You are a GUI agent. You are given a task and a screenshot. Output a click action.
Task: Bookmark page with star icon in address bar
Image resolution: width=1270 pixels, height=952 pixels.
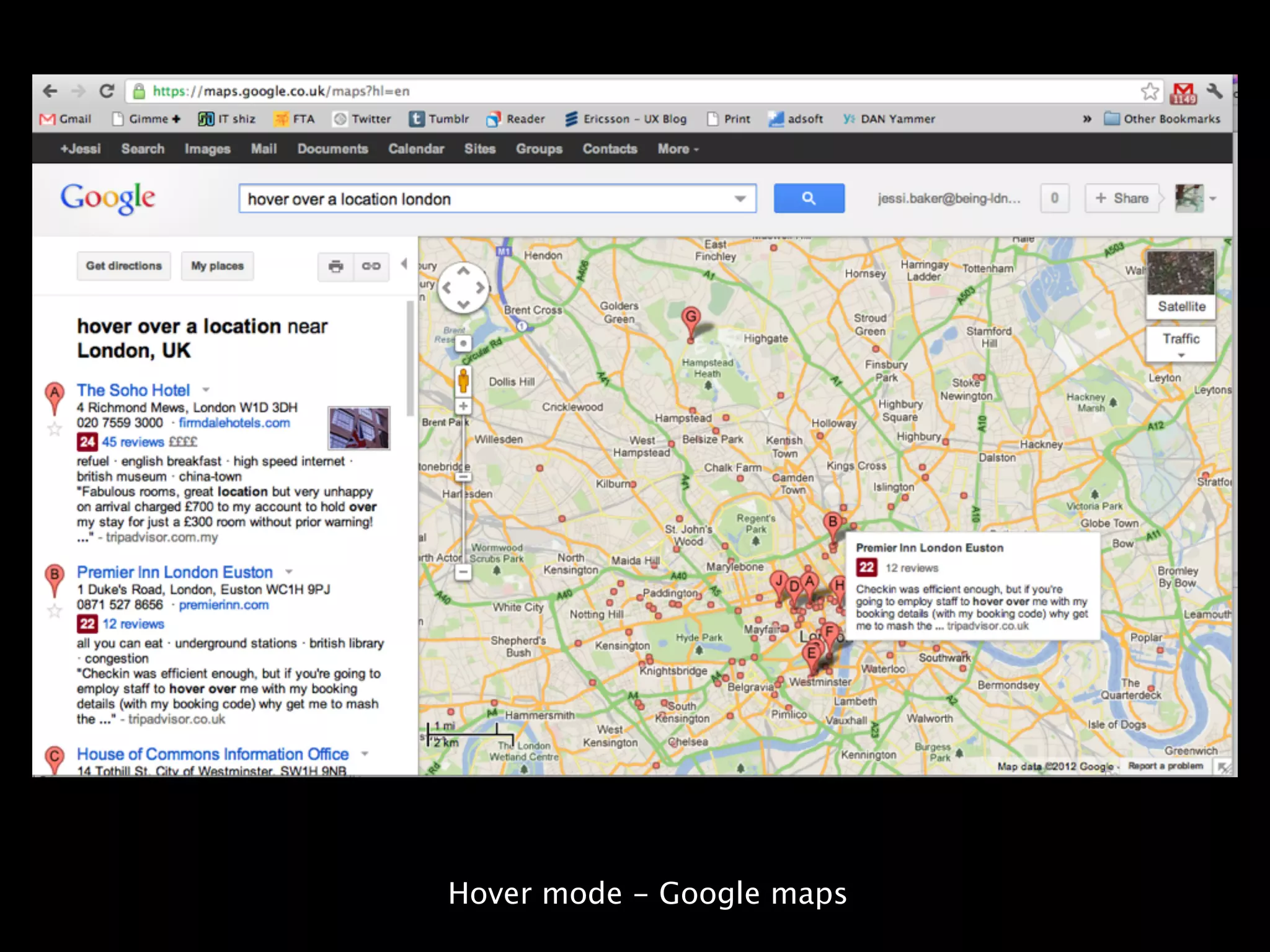click(1150, 91)
